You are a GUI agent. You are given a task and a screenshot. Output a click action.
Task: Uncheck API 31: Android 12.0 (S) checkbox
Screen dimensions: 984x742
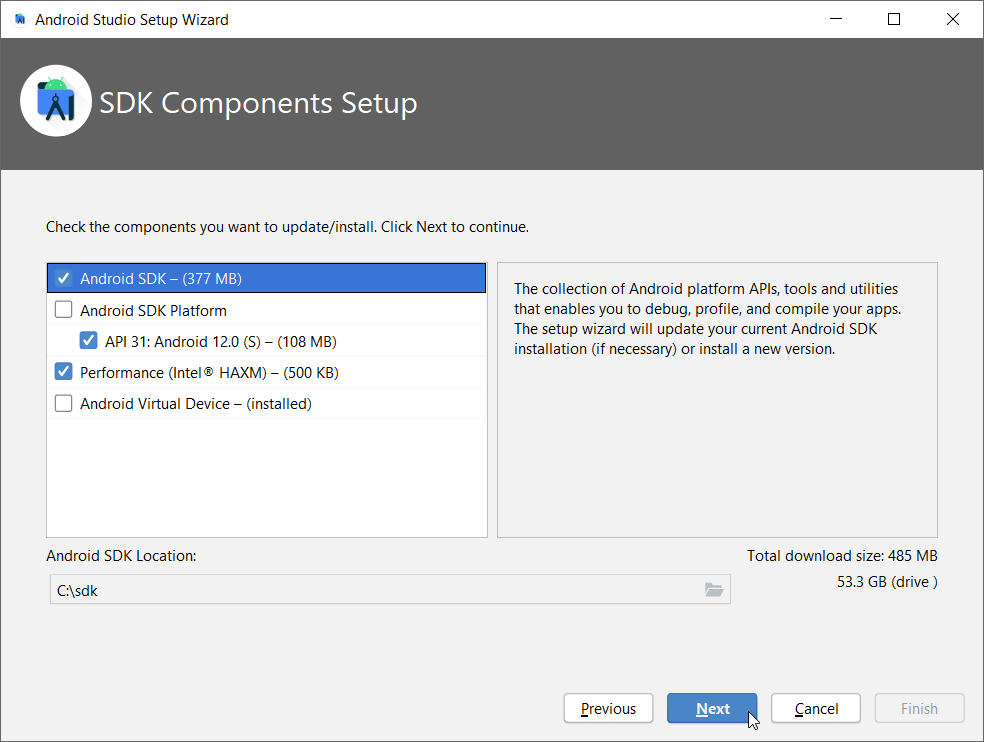coord(89,341)
